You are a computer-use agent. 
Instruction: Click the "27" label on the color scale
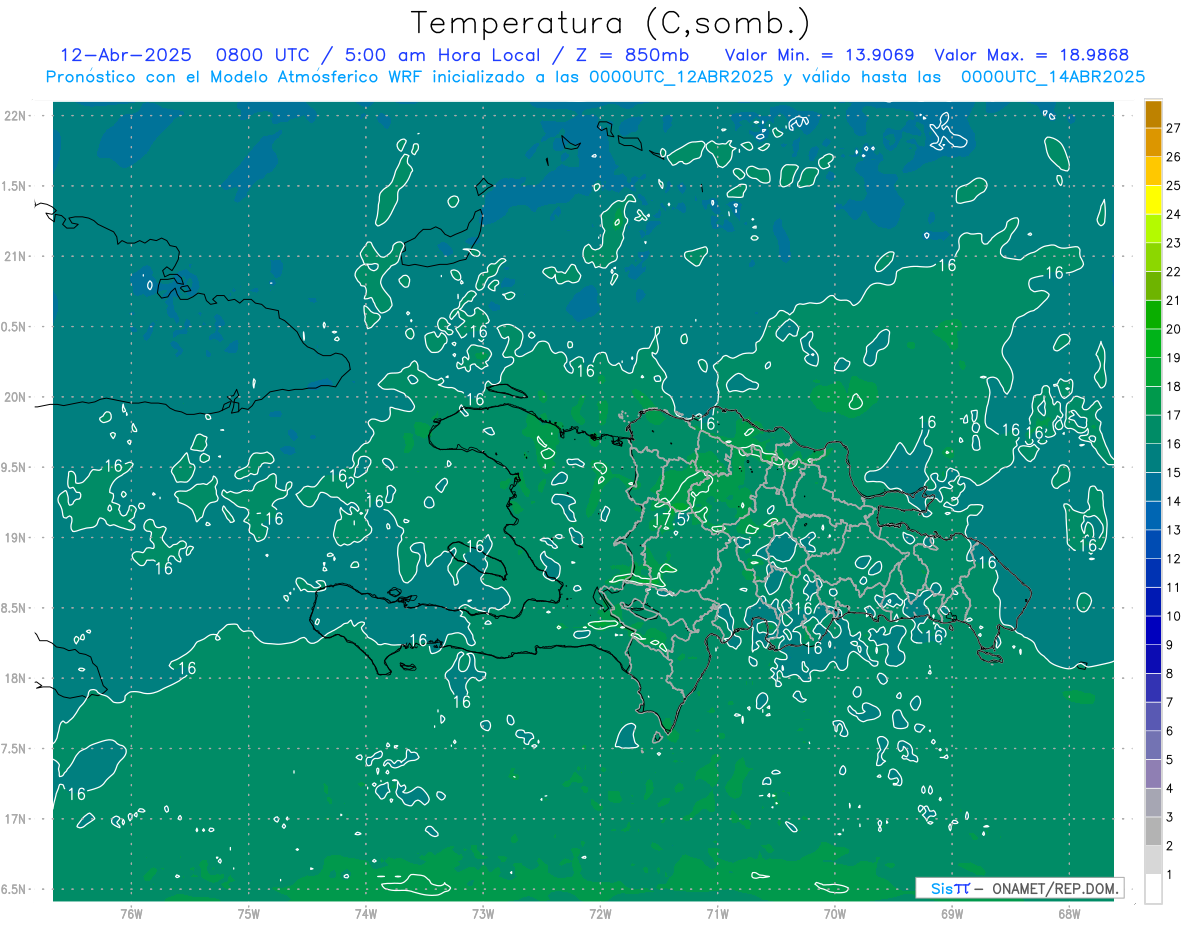pyautogui.click(x=1174, y=128)
